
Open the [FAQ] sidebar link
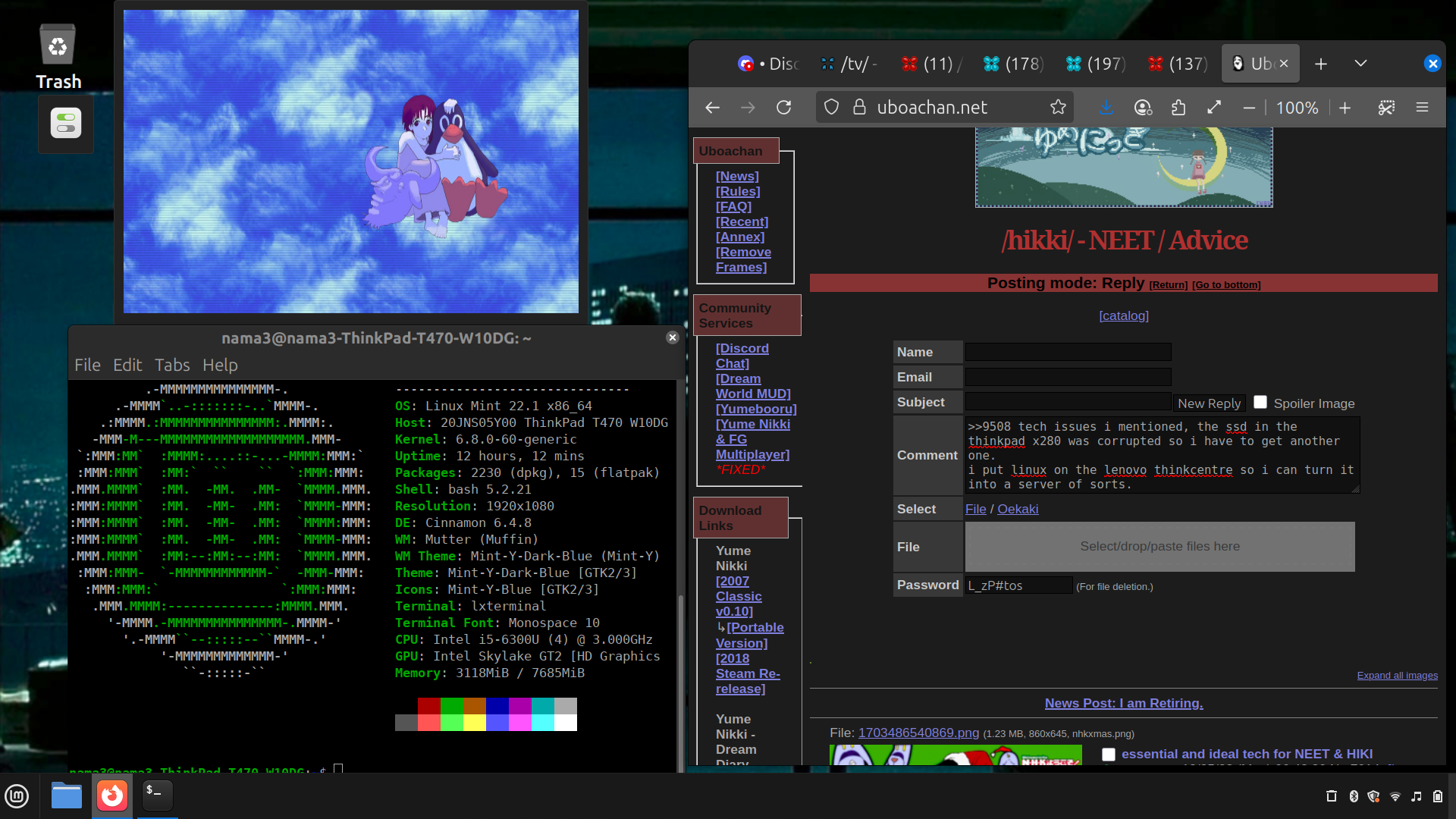[733, 206]
